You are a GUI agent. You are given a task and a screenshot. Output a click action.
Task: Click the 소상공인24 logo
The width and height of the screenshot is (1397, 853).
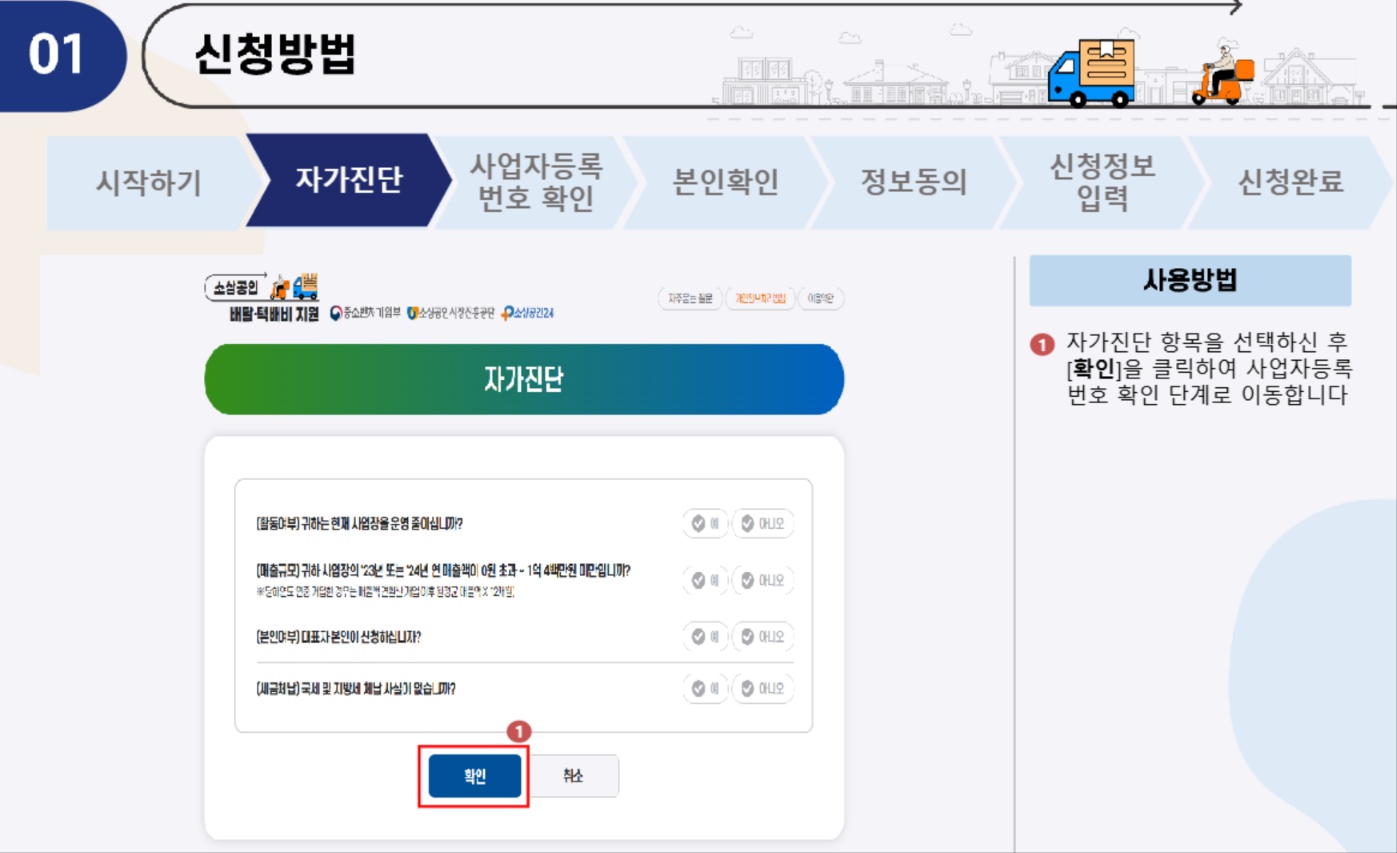[x=528, y=313]
